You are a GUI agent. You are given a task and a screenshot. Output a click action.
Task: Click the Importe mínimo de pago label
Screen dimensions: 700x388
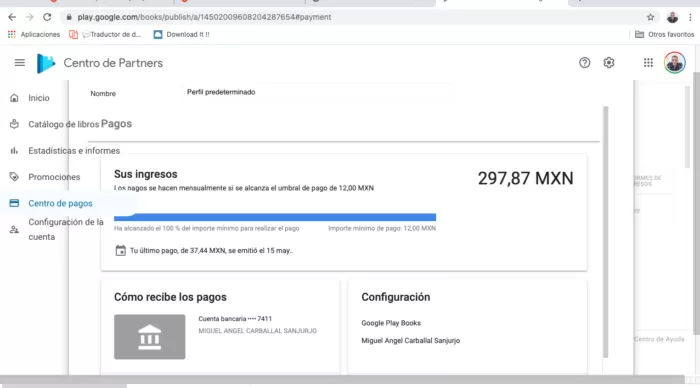click(x=382, y=228)
